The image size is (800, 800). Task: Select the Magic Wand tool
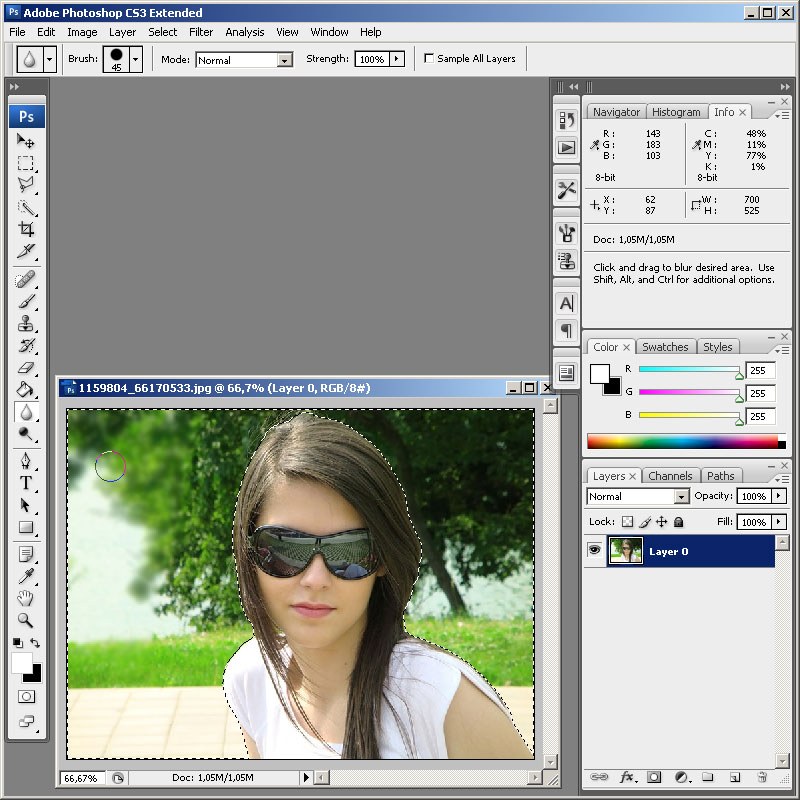coord(26,207)
